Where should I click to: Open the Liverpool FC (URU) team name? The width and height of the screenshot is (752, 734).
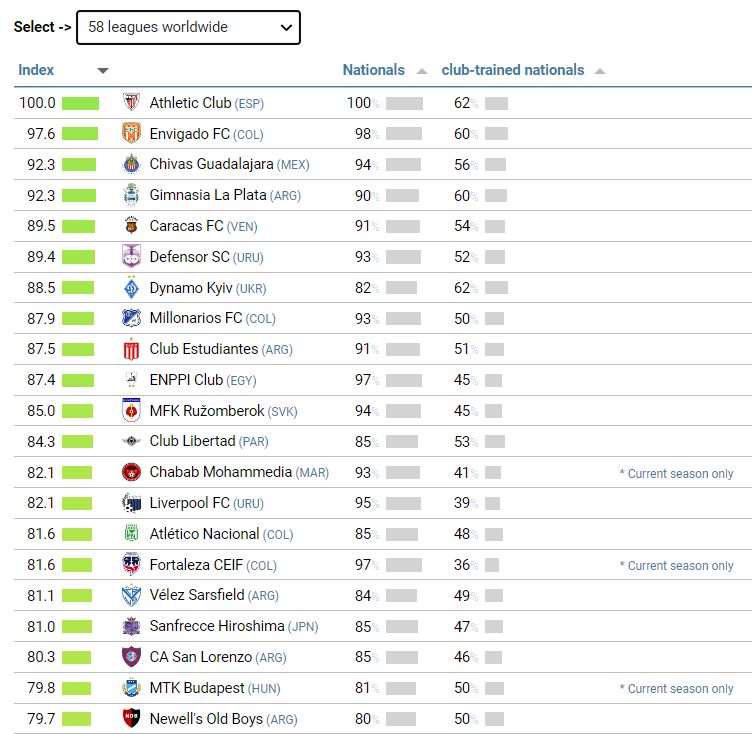192,503
